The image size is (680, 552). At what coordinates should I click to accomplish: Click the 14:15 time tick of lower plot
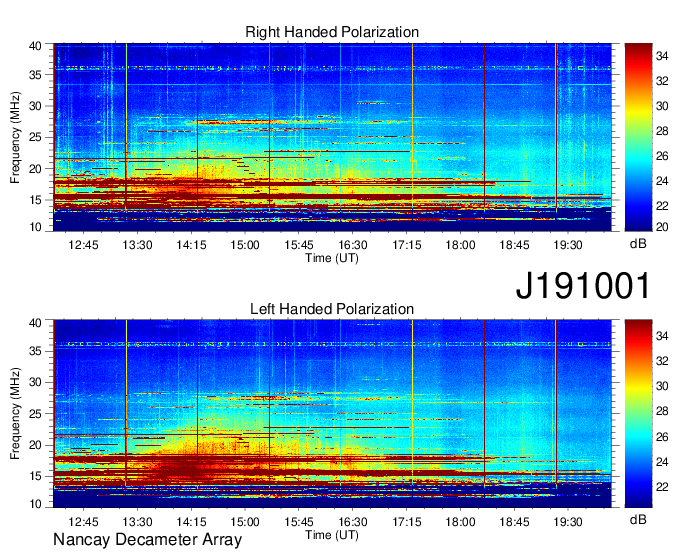(x=191, y=522)
